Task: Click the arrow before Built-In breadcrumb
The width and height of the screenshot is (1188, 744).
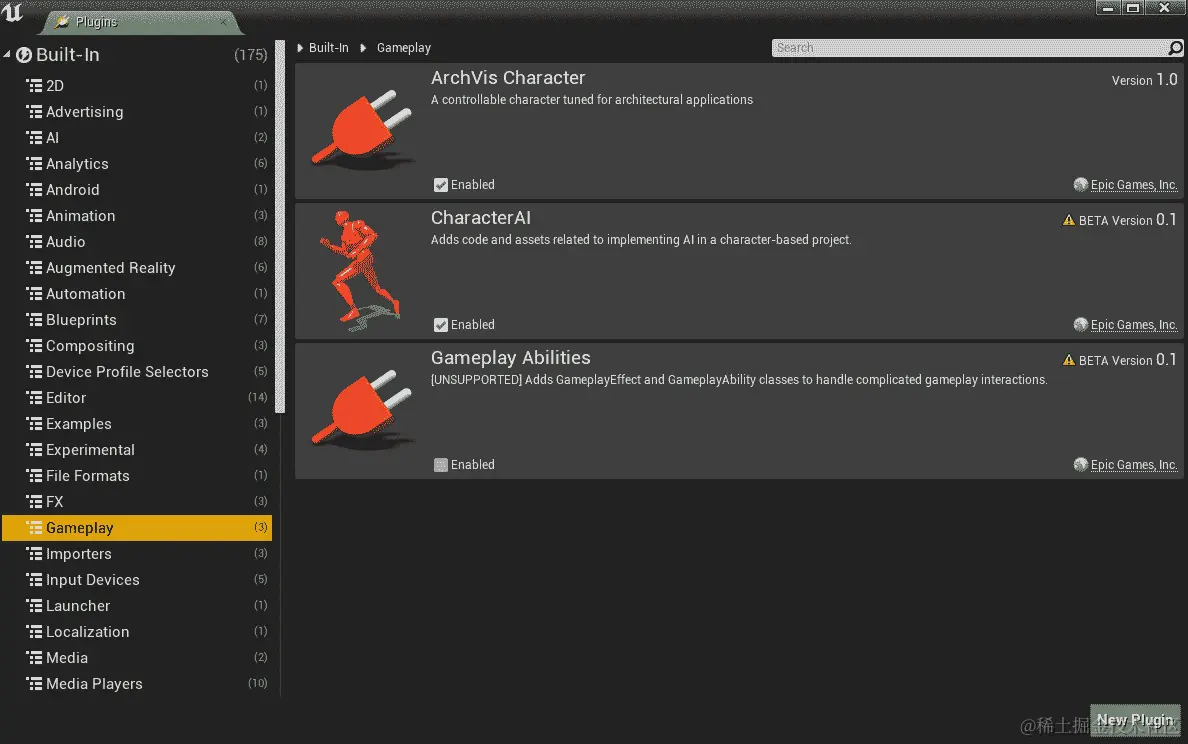Action: pyautogui.click(x=300, y=48)
